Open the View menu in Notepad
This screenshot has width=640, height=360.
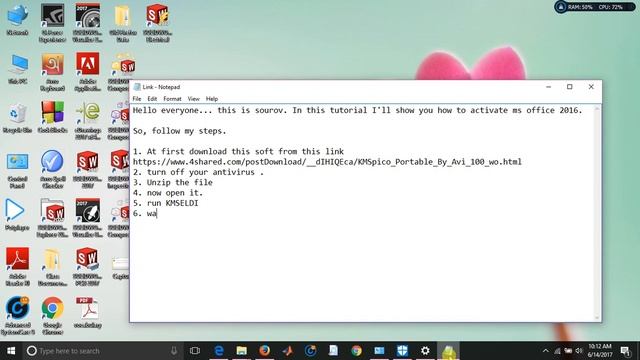coord(193,99)
